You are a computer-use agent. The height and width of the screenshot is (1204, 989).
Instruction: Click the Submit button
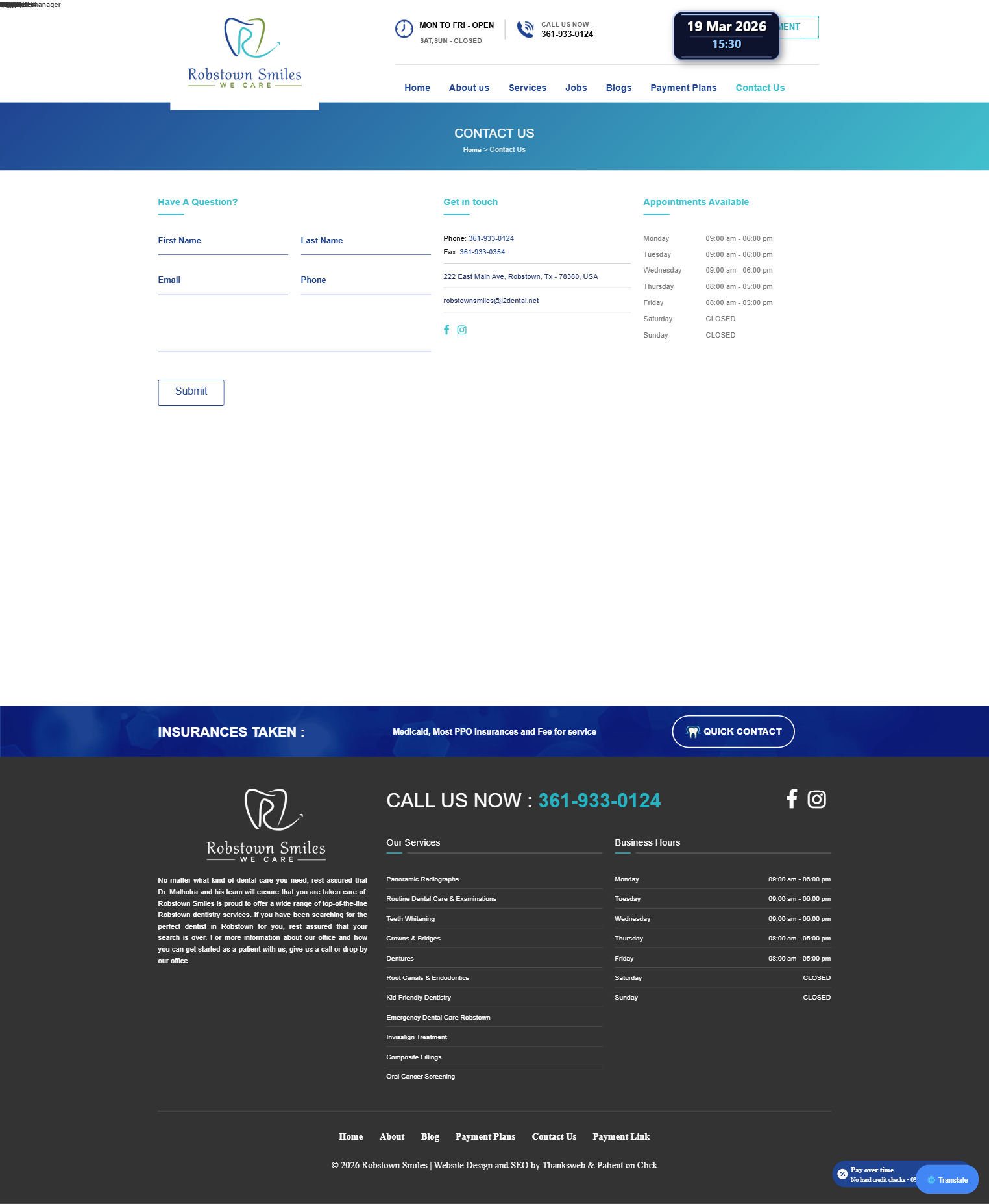click(191, 392)
